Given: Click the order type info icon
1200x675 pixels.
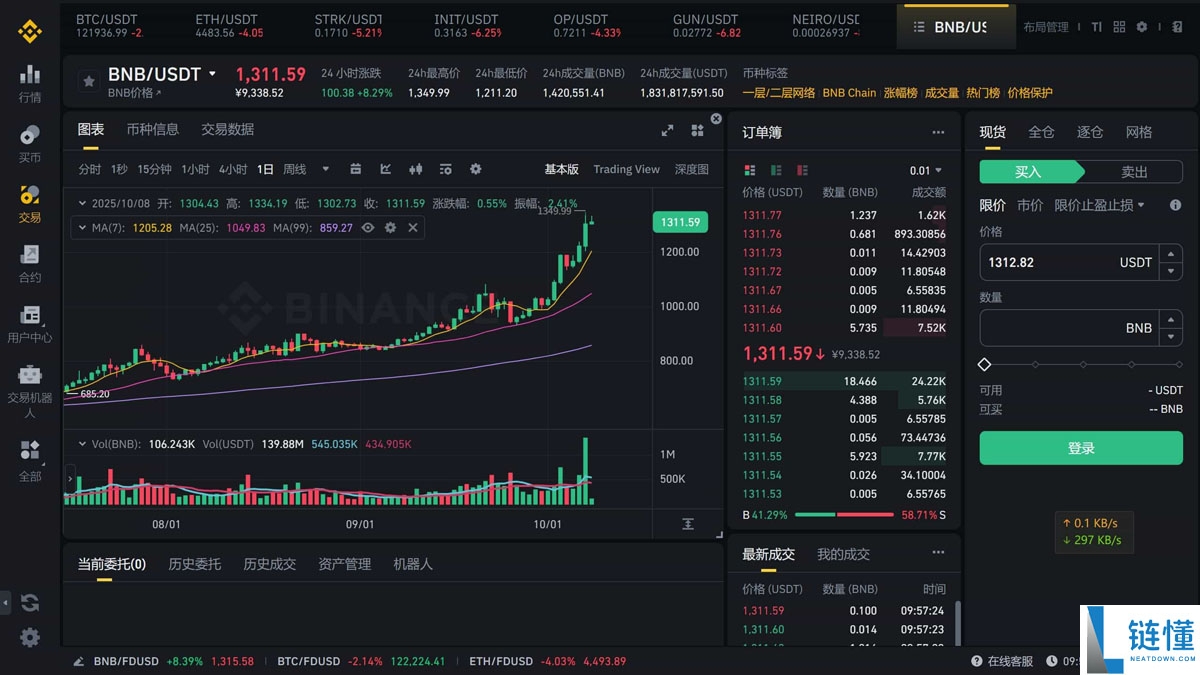Looking at the screenshot, I should [x=1175, y=205].
